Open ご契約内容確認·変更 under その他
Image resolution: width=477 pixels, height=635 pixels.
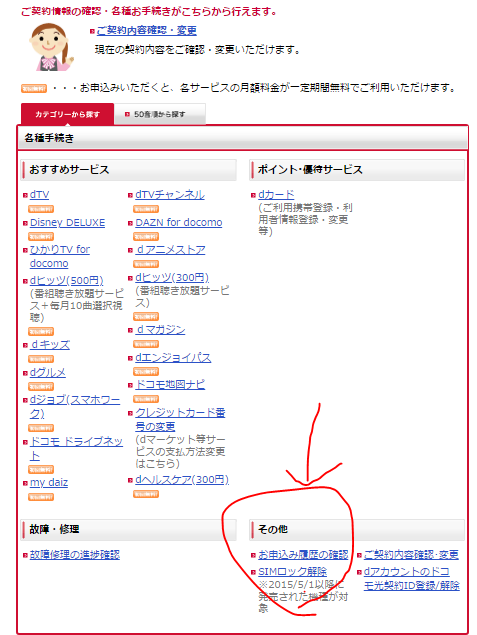pyautogui.click(x=411, y=555)
